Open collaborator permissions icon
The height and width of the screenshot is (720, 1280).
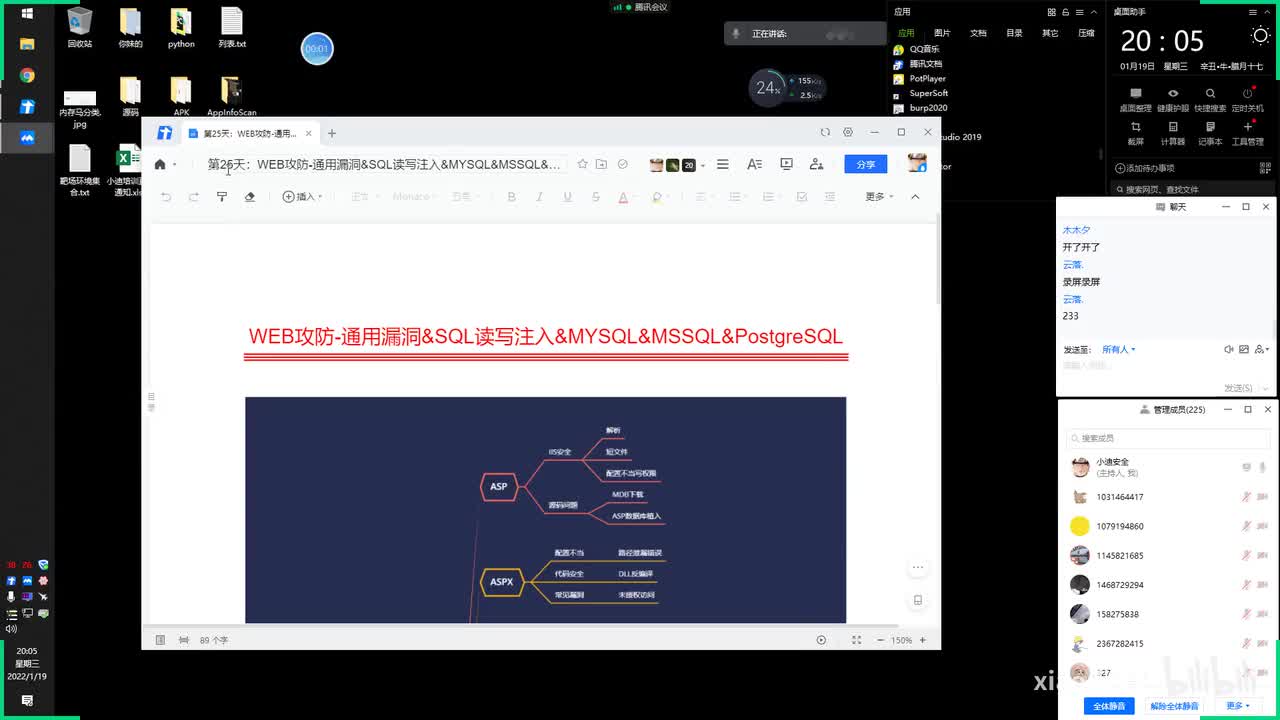(816, 164)
